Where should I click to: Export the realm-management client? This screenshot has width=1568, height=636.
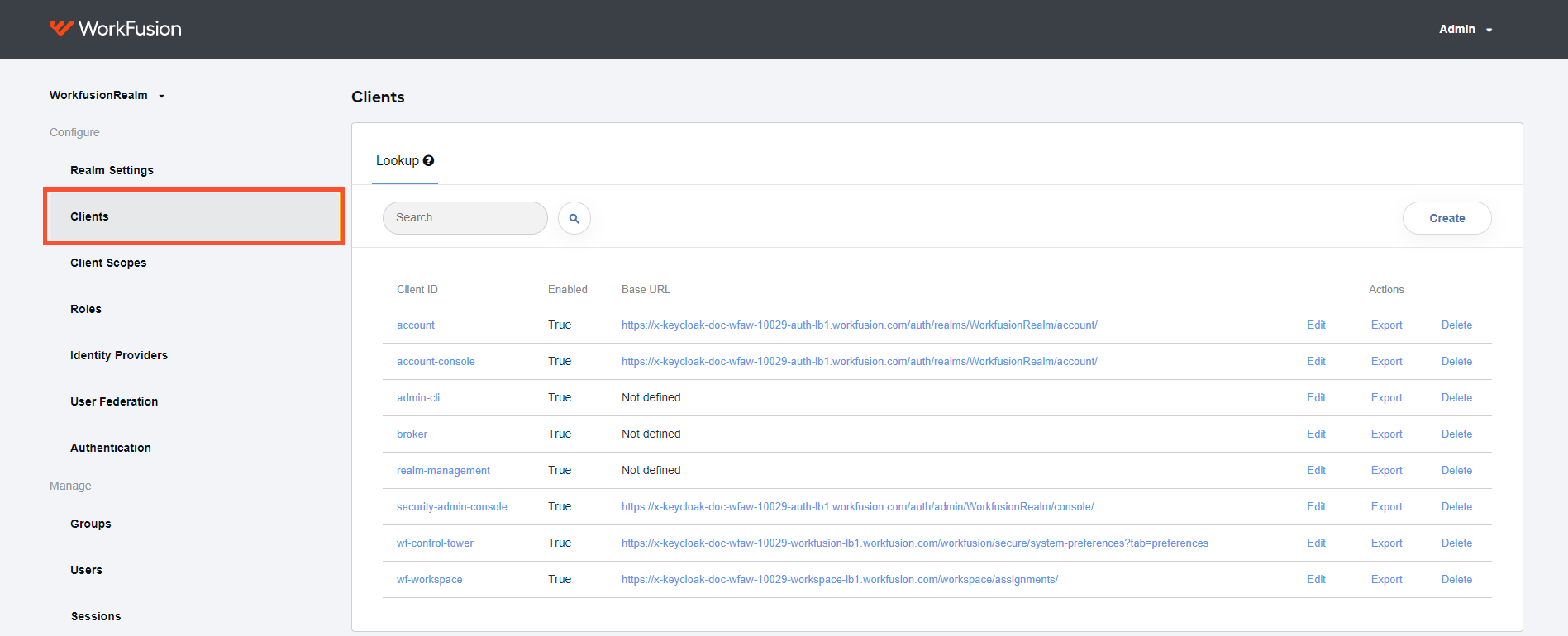[1387, 470]
